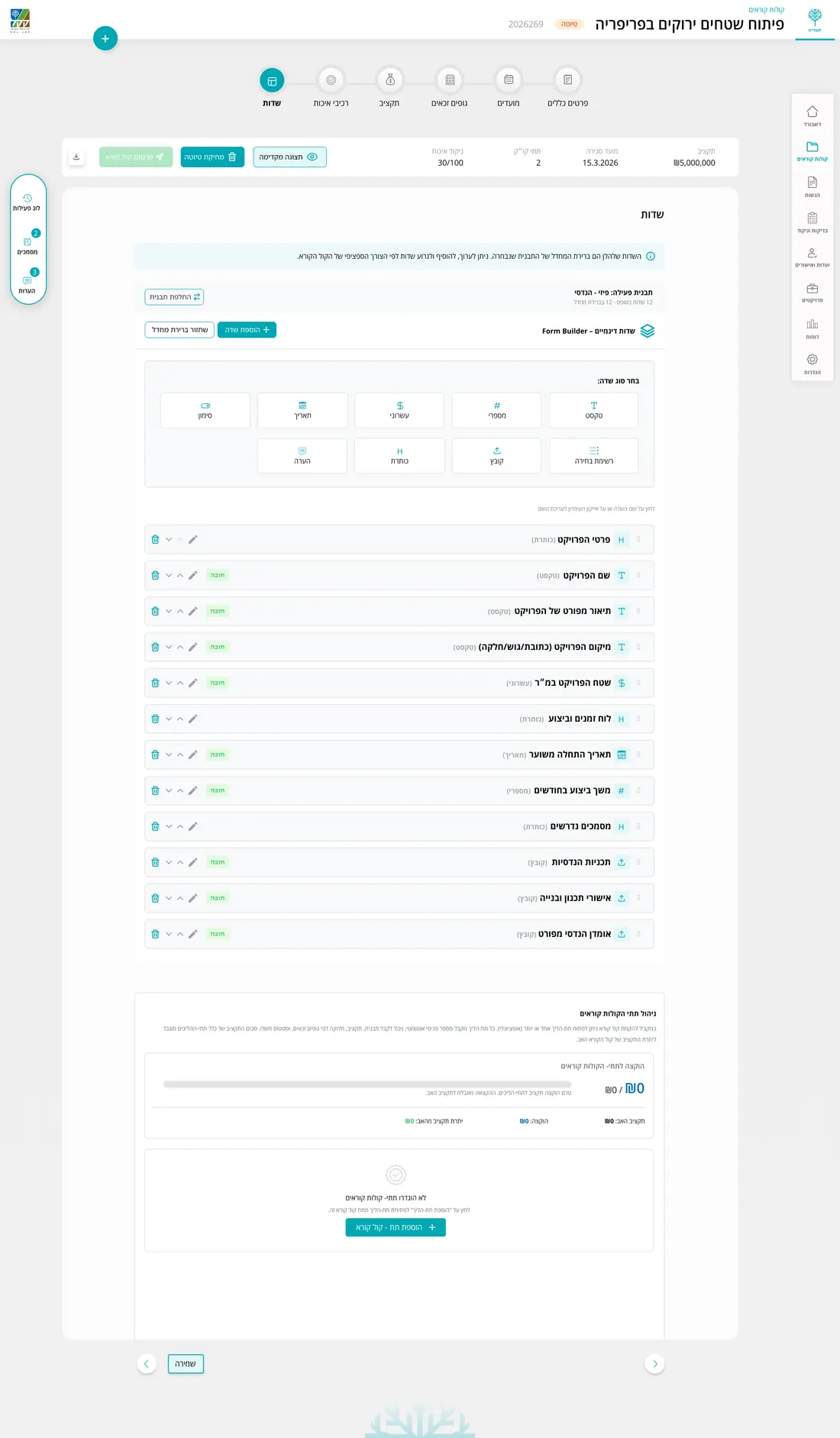Delete the אומדן הנדסי מפורט field
Viewport: 840px width, 1438px height.
[x=155, y=934]
